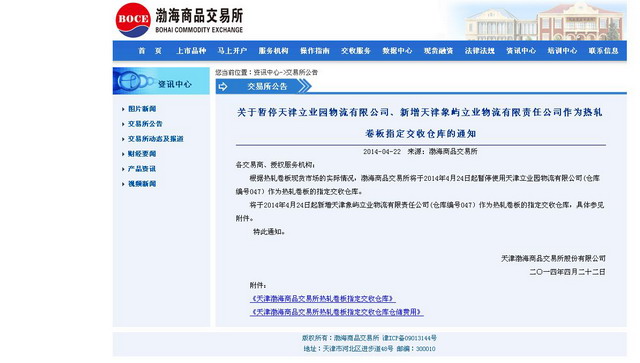Select 联系信息 in the top menu

point(603,51)
